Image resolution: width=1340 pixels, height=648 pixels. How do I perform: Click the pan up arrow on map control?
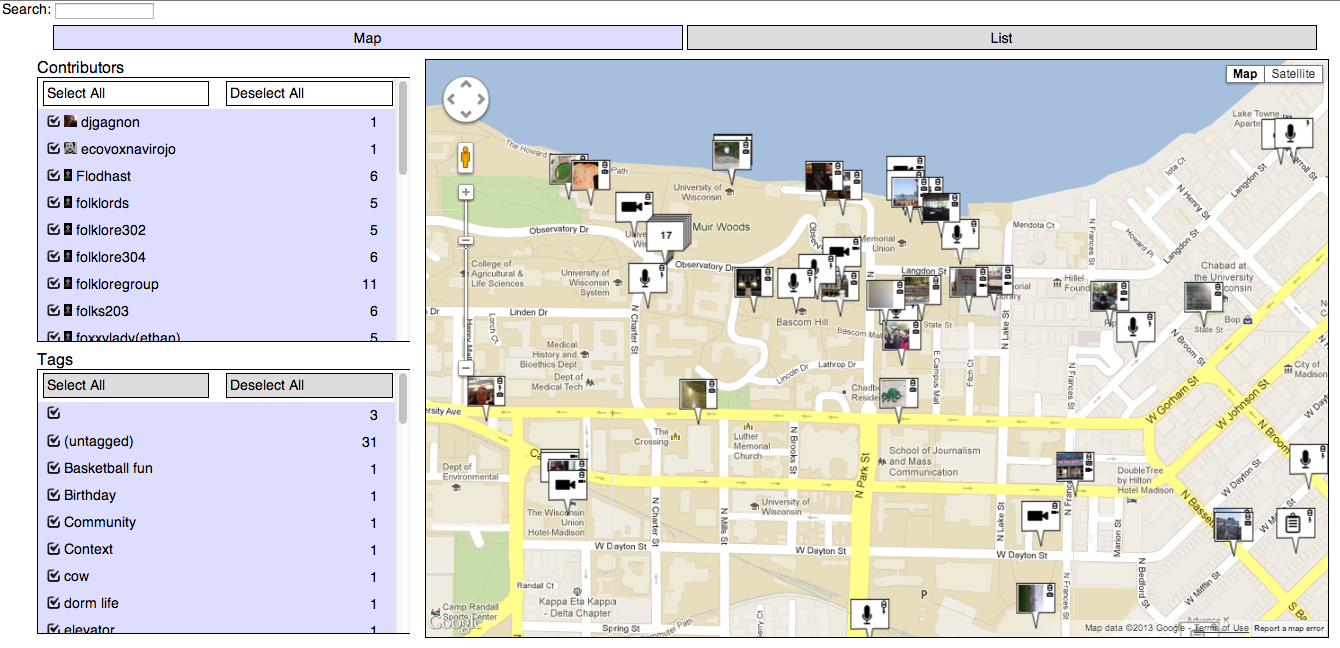click(x=465, y=84)
